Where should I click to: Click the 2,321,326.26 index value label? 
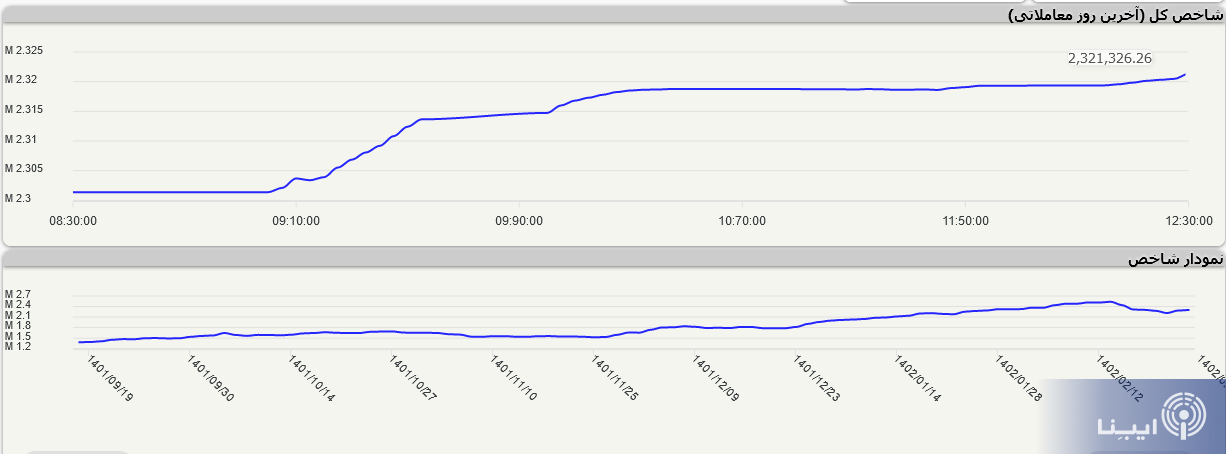click(1110, 58)
